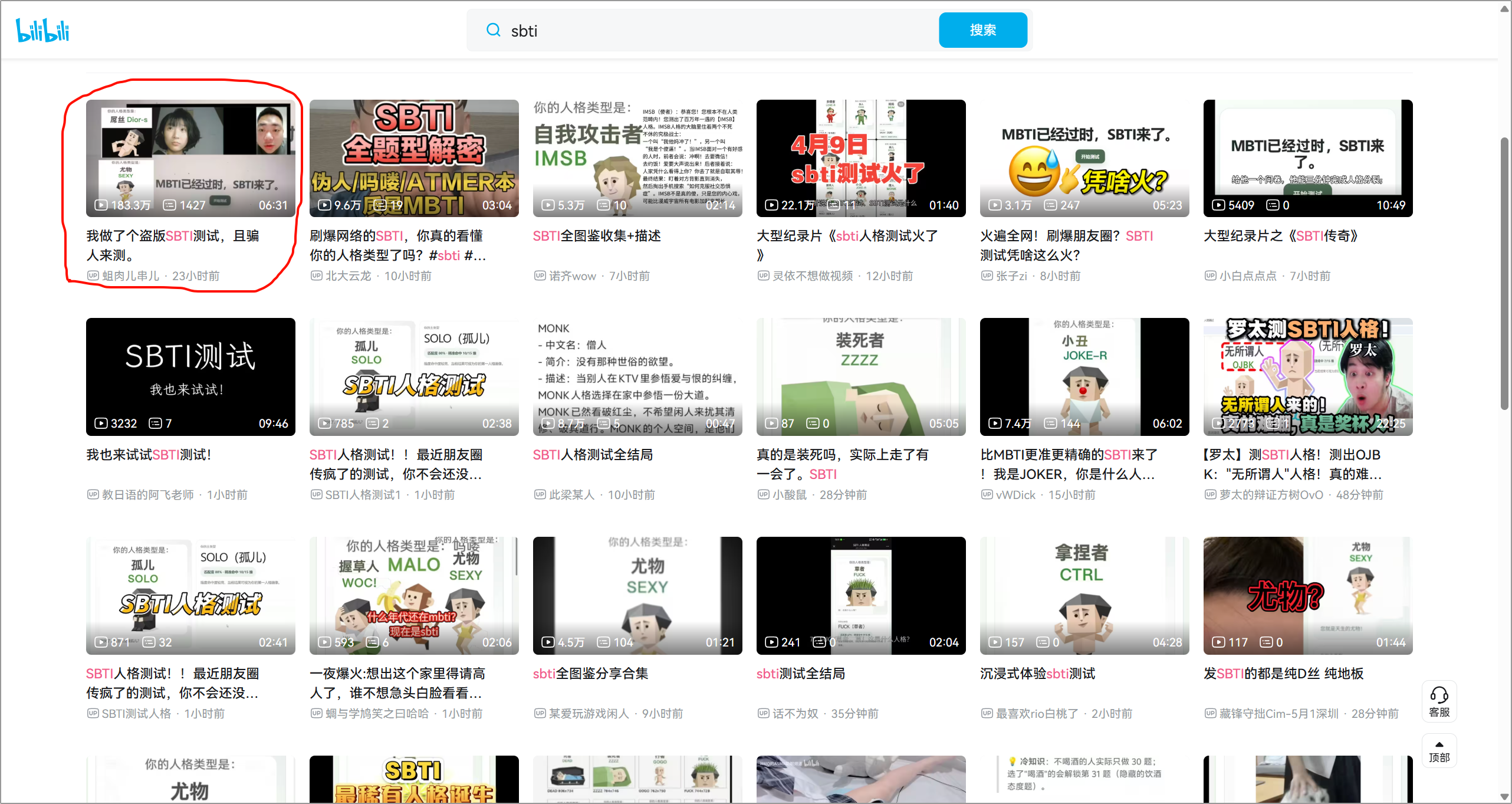Open uploader 萝太的辩证方树OvO's profile
The height and width of the screenshot is (804, 1512).
coord(1271,495)
